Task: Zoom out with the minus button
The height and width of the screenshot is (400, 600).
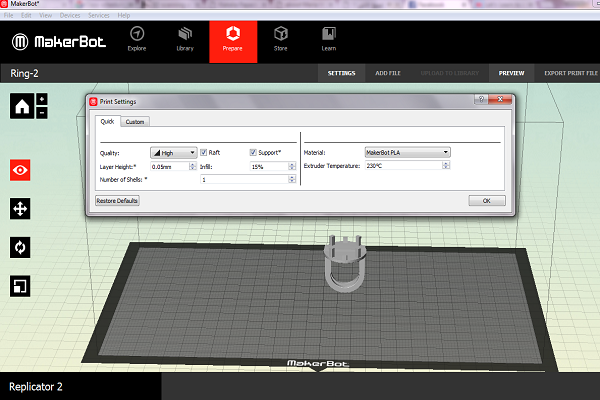Action: (x=42, y=113)
